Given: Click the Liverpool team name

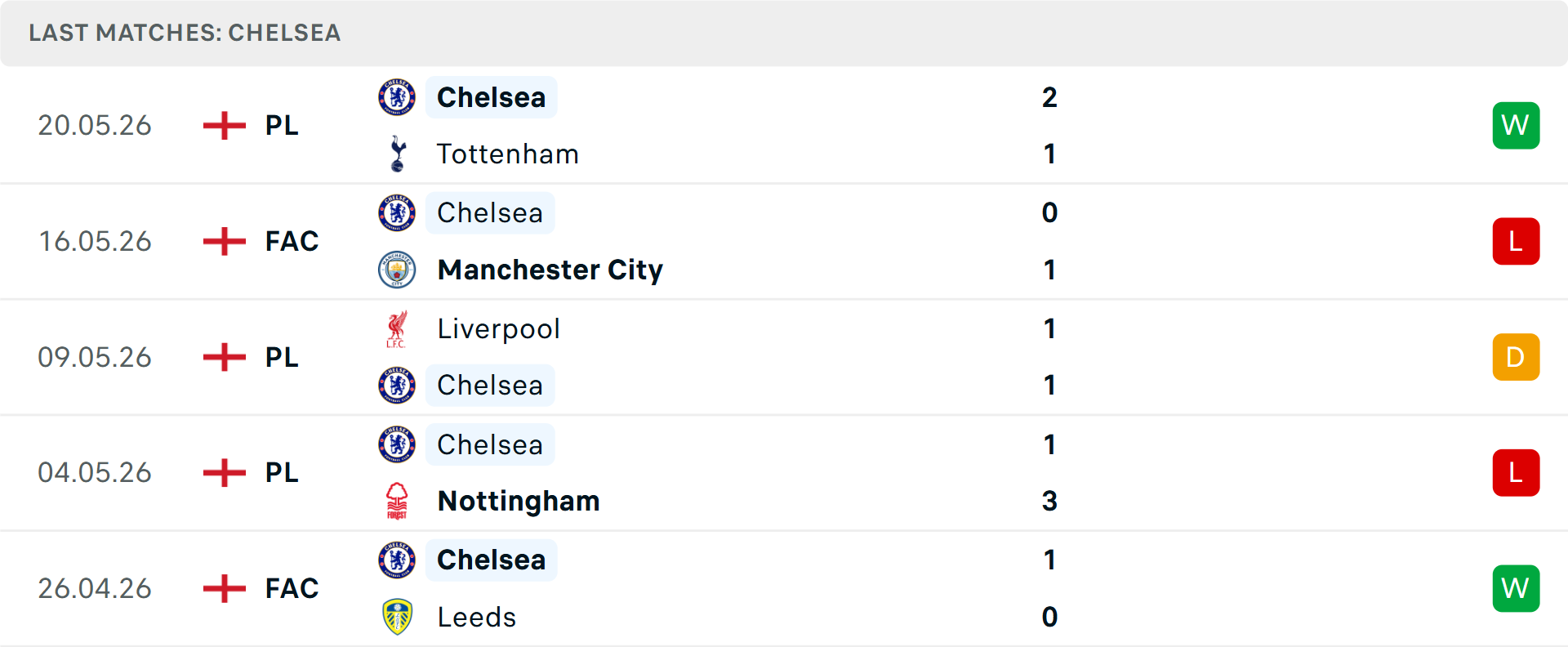Looking at the screenshot, I should tap(498, 328).
